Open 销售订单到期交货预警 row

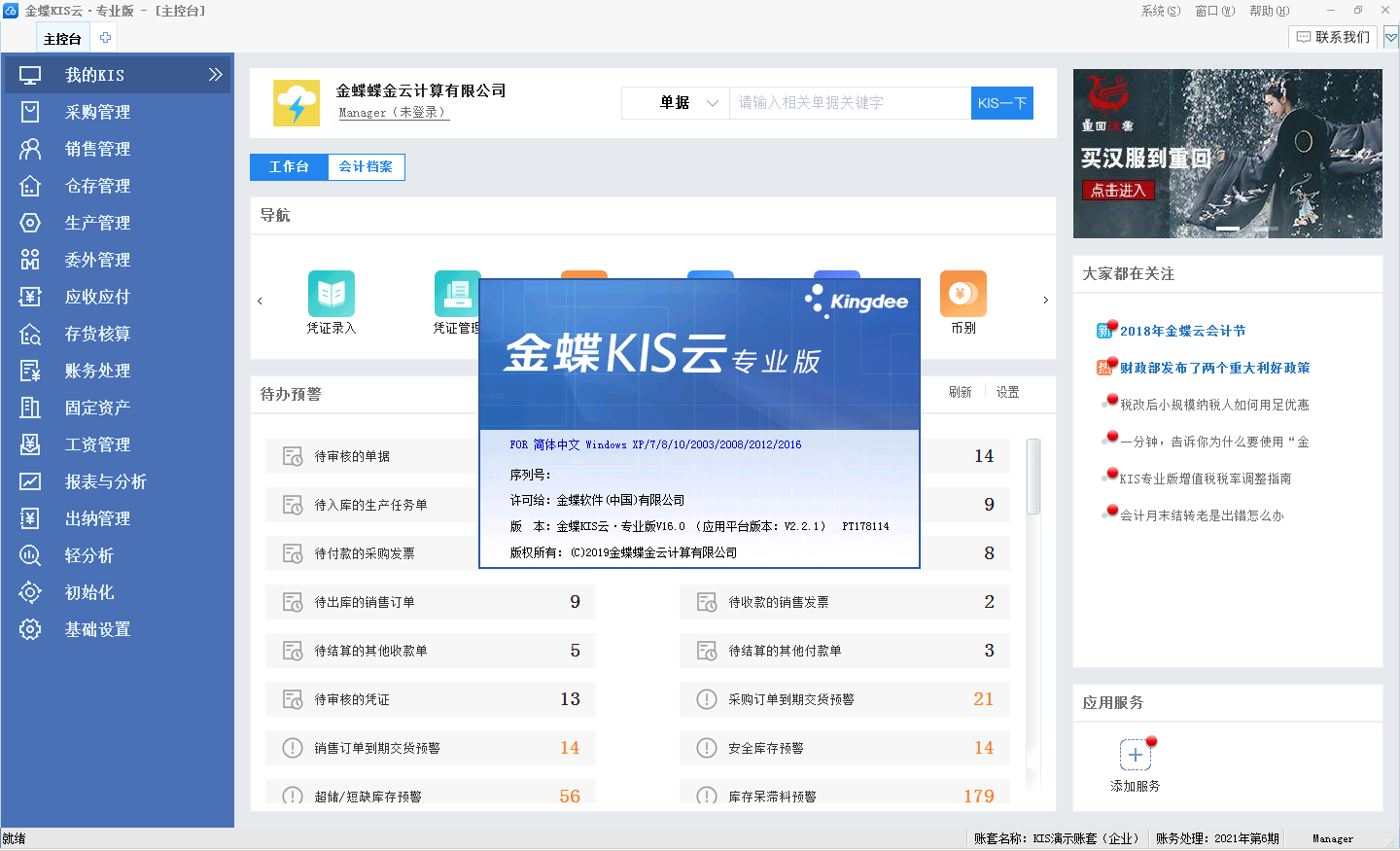point(431,748)
